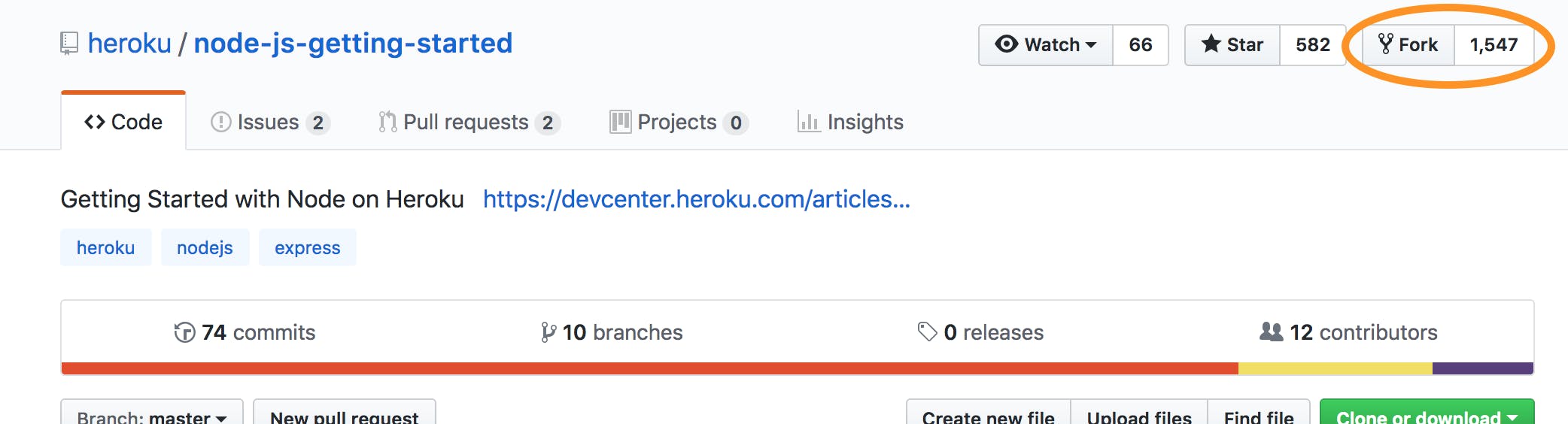View the 66 watchers count

coord(1141,45)
